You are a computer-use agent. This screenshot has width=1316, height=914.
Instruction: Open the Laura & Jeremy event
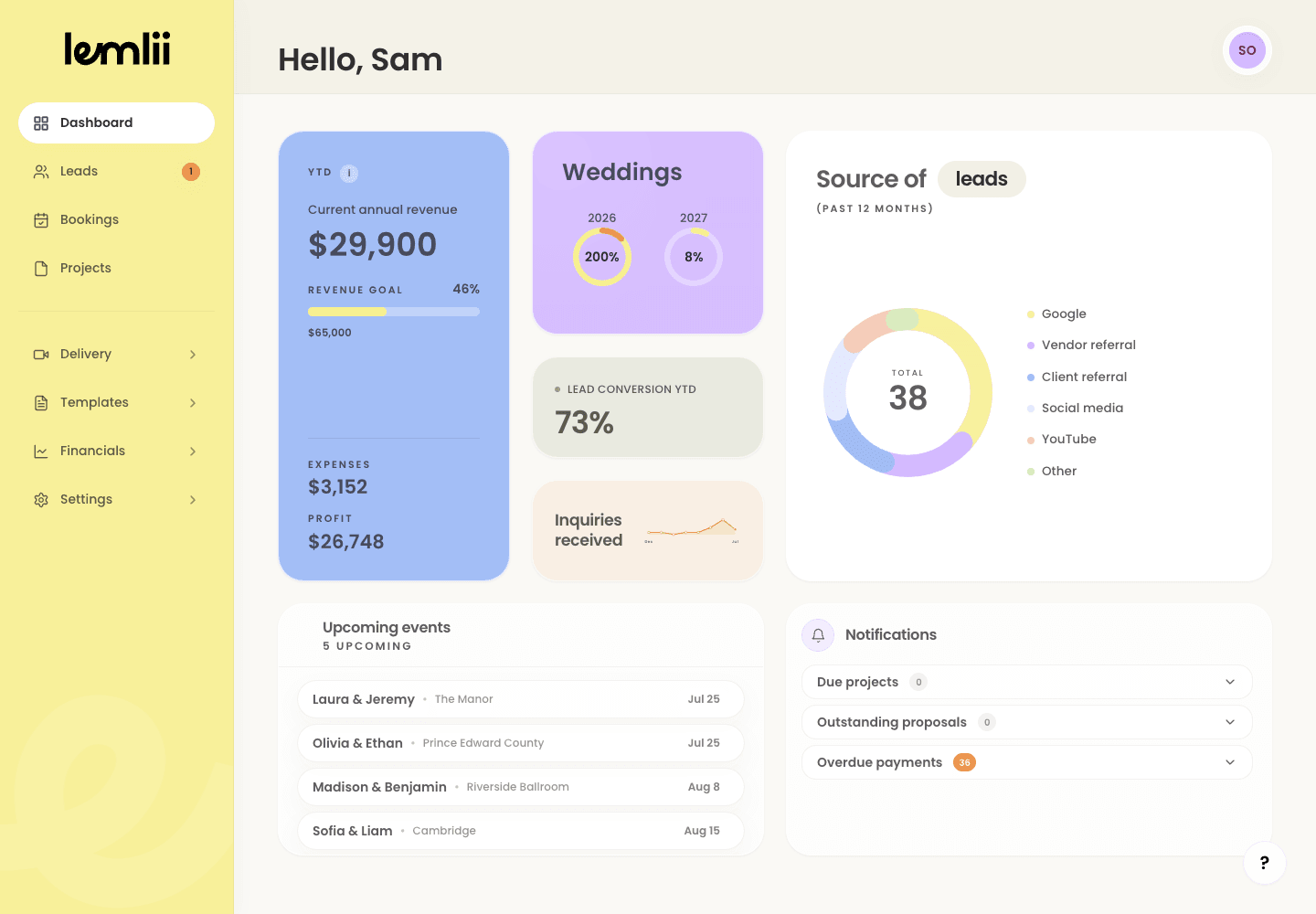point(521,699)
